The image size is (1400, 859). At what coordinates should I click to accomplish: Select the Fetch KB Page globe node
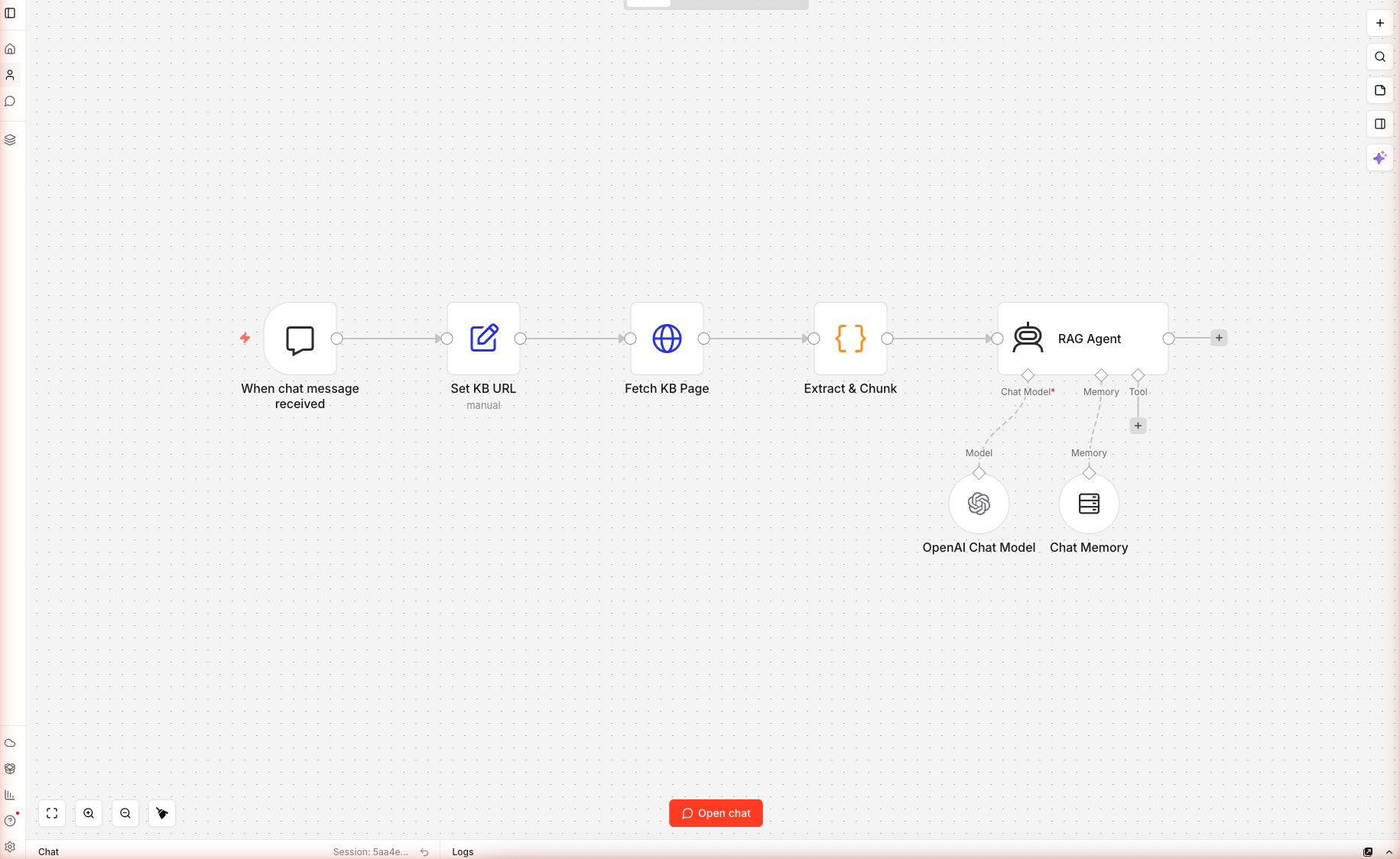[x=667, y=338]
